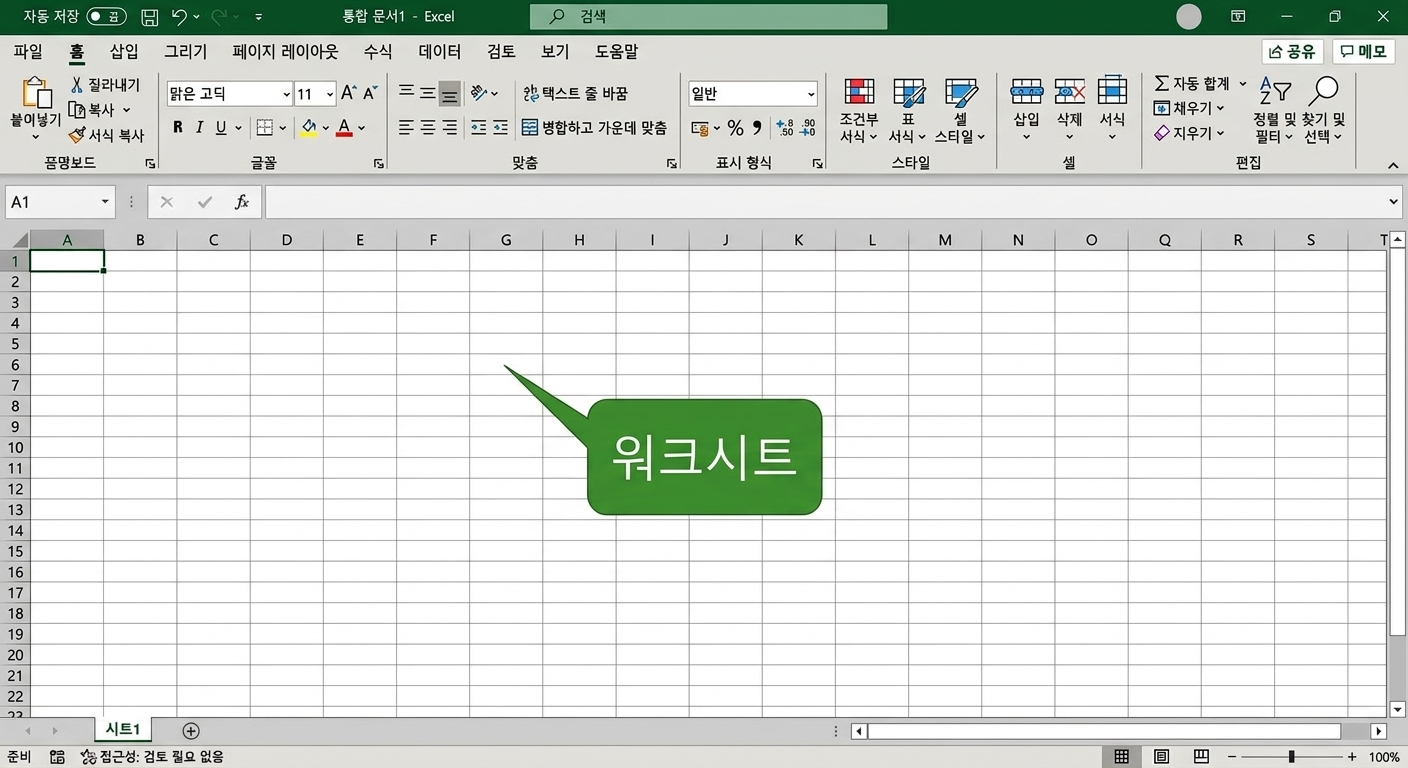1408x768 pixels.
Task: Click the Orientation text angle icon
Action: pos(480,93)
